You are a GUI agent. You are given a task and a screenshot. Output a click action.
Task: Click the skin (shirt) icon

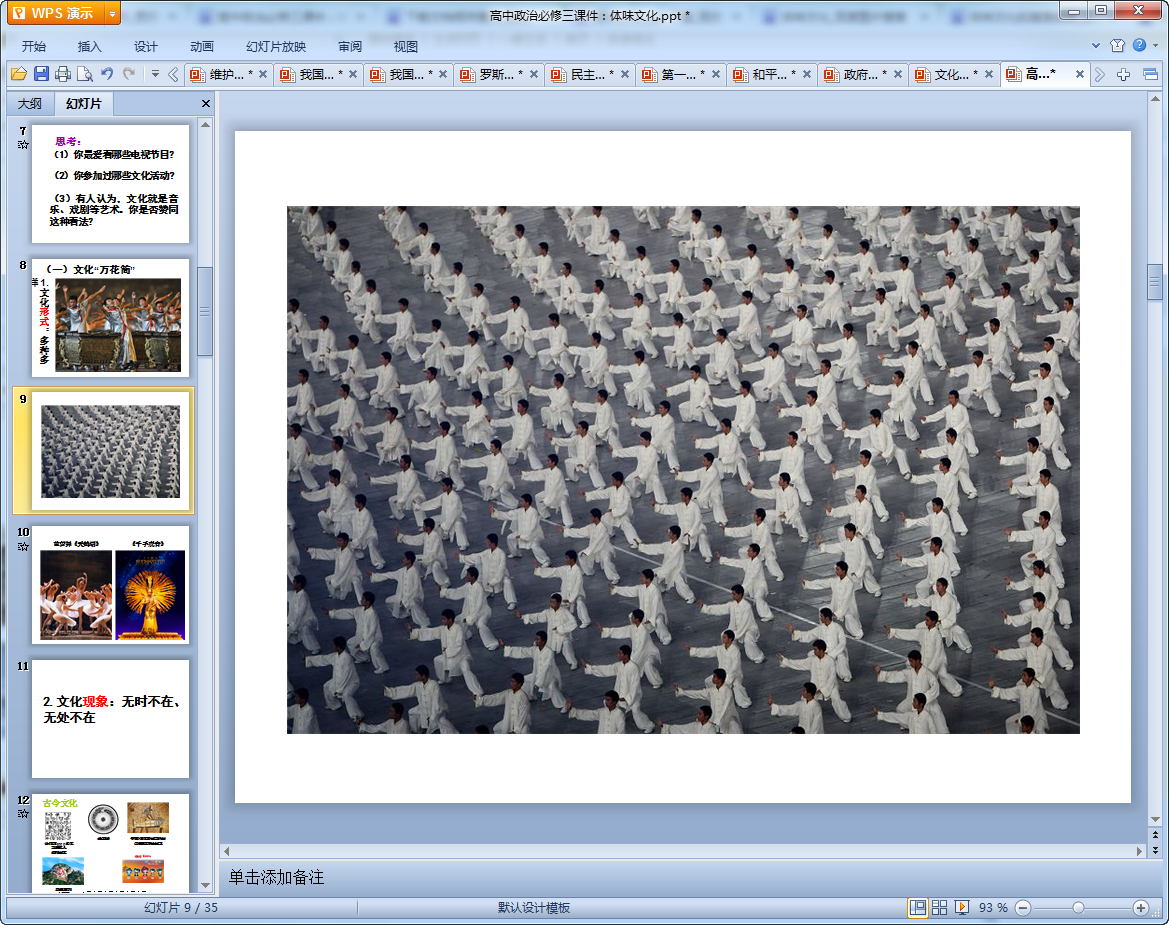pos(1117,45)
